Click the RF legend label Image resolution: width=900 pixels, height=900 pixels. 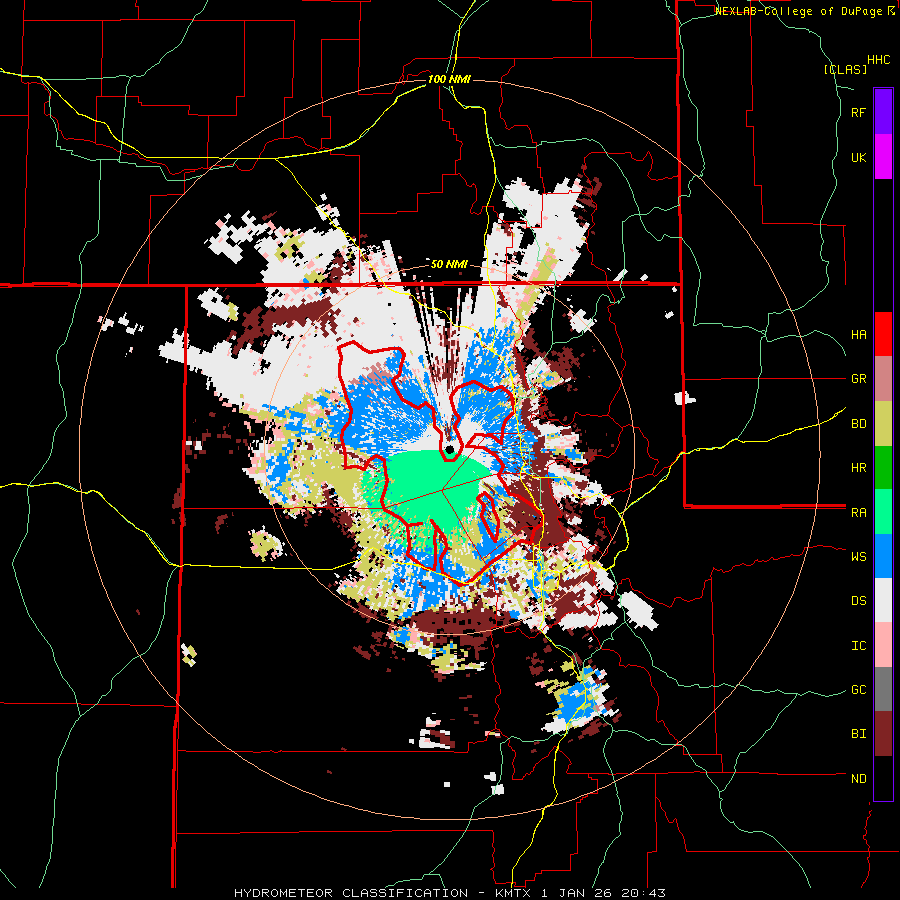coord(858,112)
